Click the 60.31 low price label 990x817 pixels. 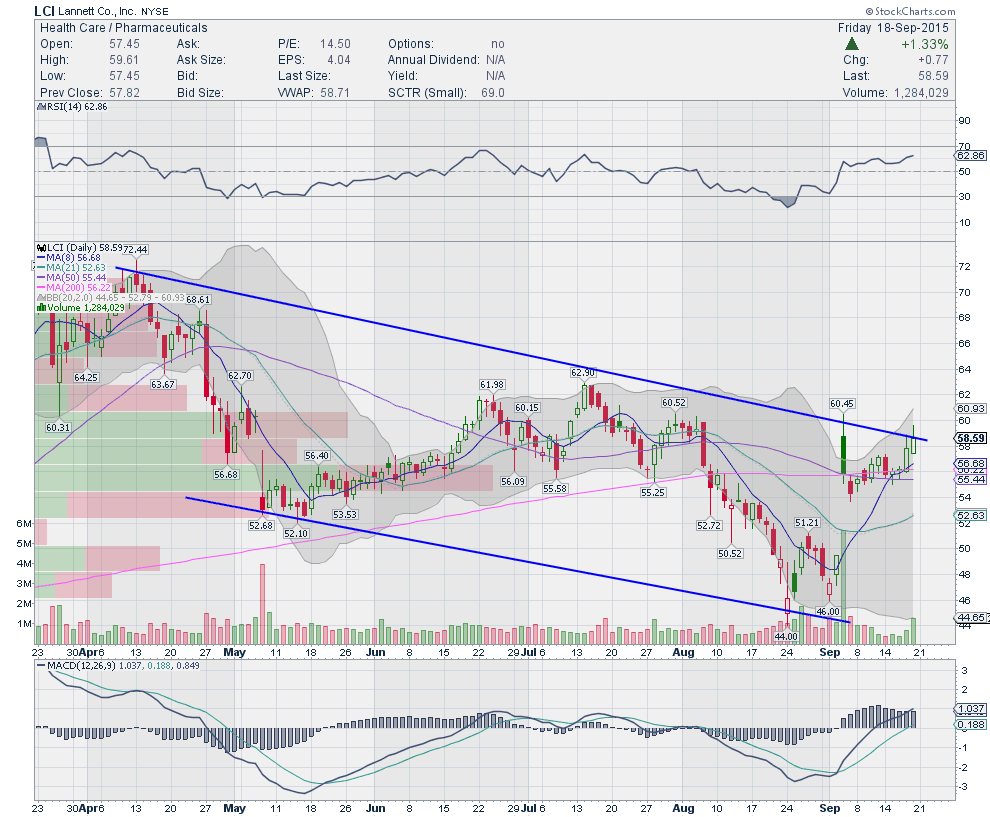coord(58,427)
